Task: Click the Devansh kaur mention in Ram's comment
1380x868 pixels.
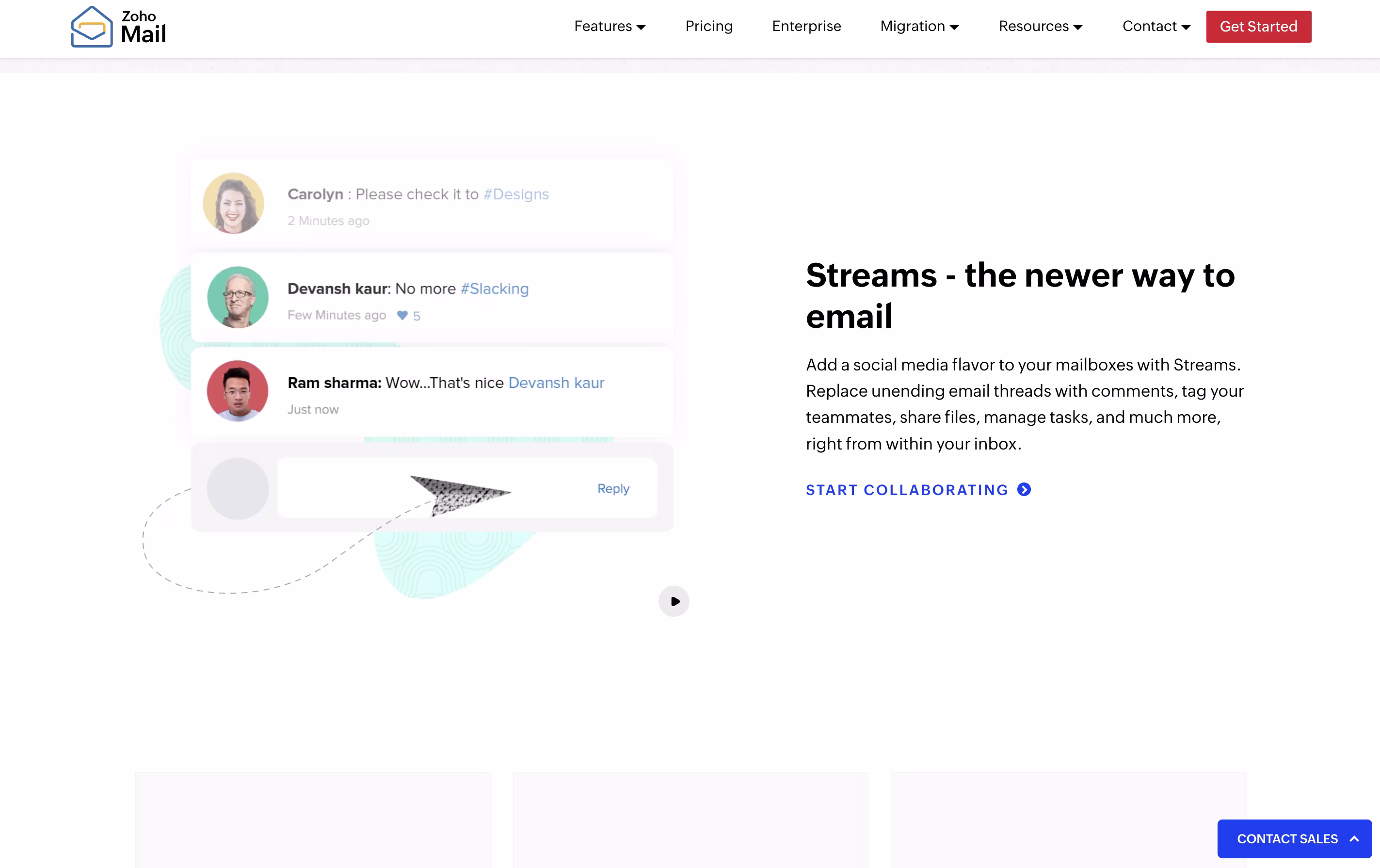Action: tap(556, 383)
